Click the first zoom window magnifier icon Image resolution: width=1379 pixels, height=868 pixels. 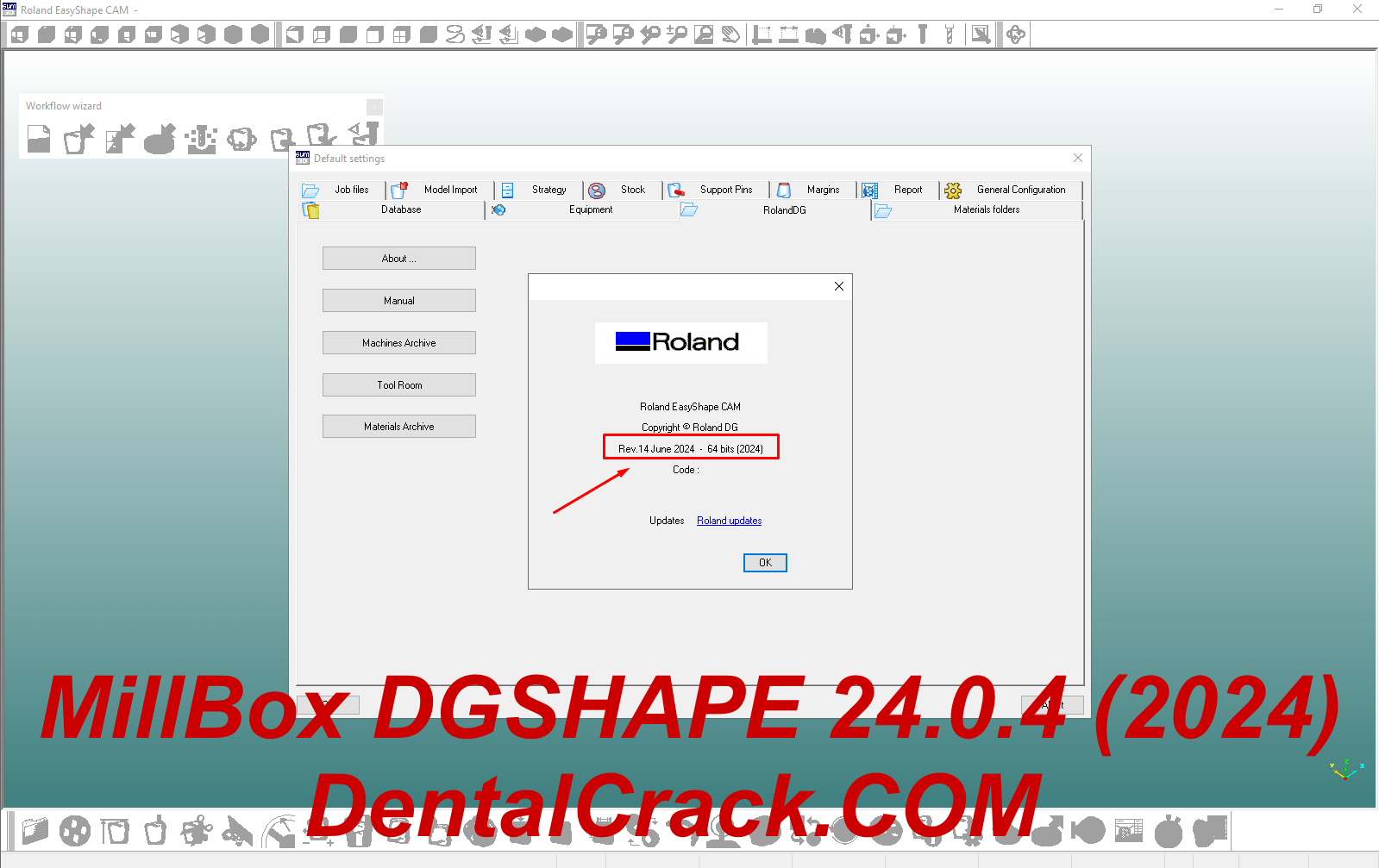pos(596,34)
